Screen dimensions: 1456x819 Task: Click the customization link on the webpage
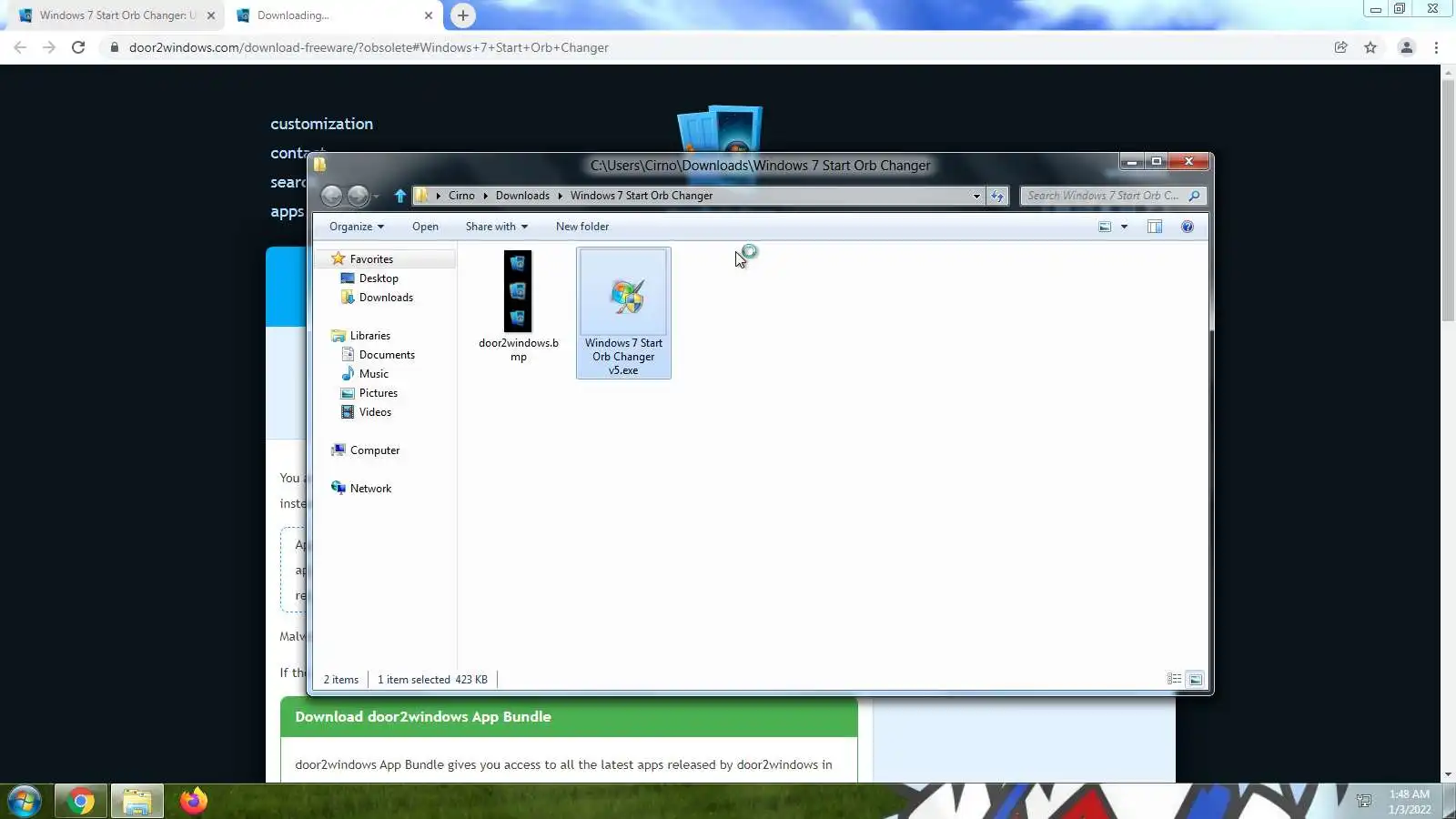[321, 124]
